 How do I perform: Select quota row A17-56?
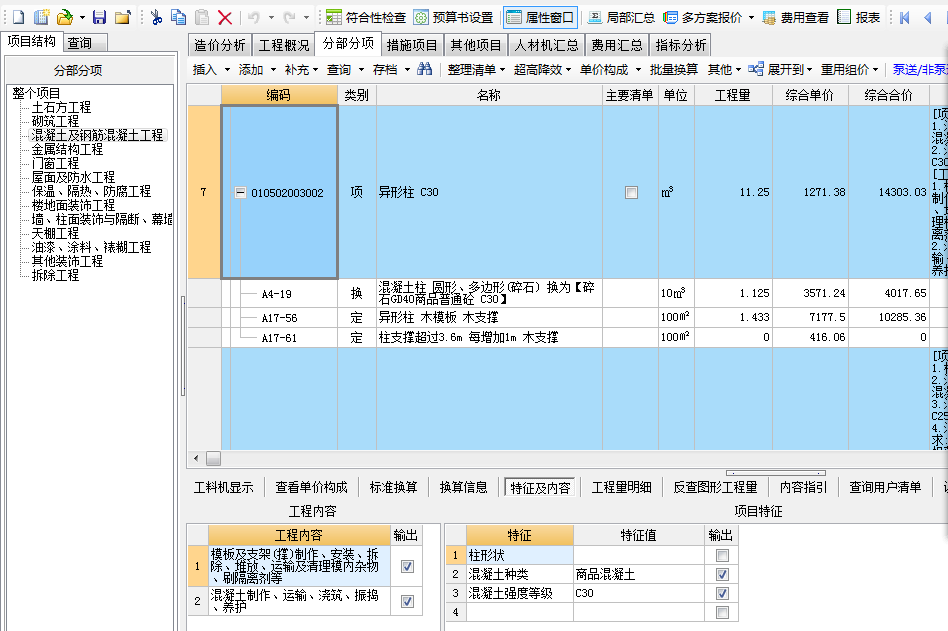(279, 318)
